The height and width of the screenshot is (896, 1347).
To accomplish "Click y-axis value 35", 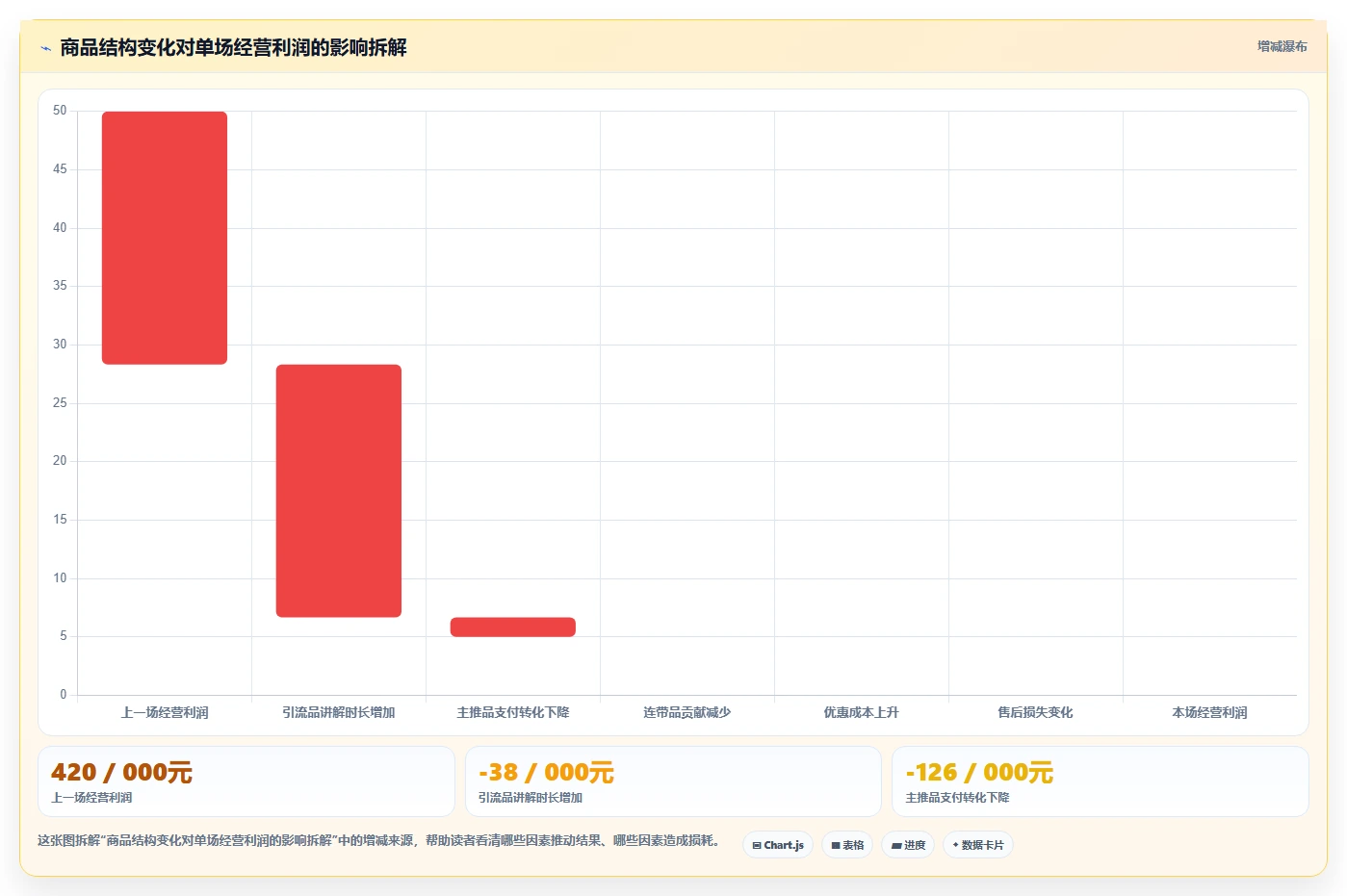I will tap(60, 286).
